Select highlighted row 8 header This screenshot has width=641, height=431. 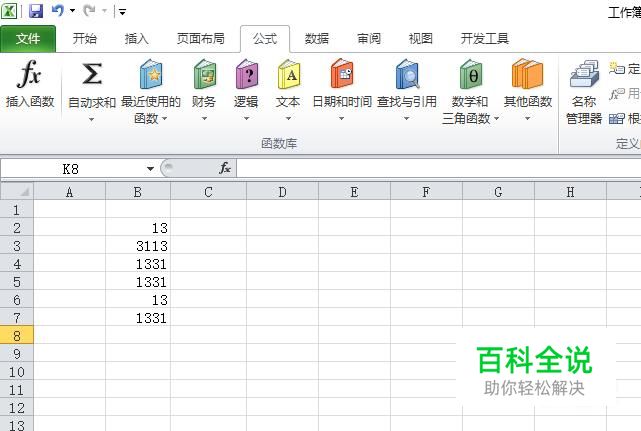[x=17, y=336]
